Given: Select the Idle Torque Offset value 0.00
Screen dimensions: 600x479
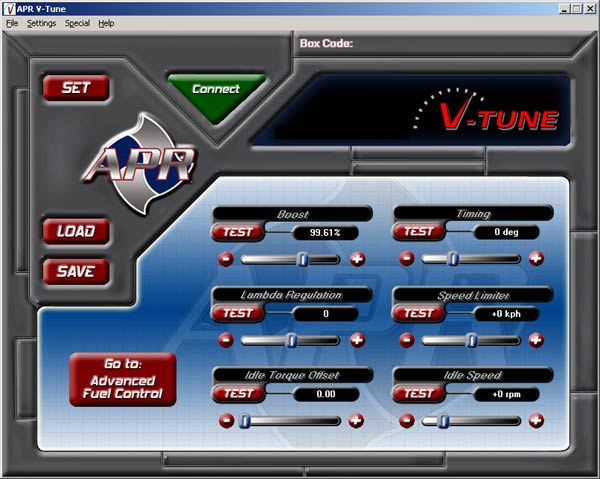Looking at the screenshot, I should pyautogui.click(x=326, y=394).
